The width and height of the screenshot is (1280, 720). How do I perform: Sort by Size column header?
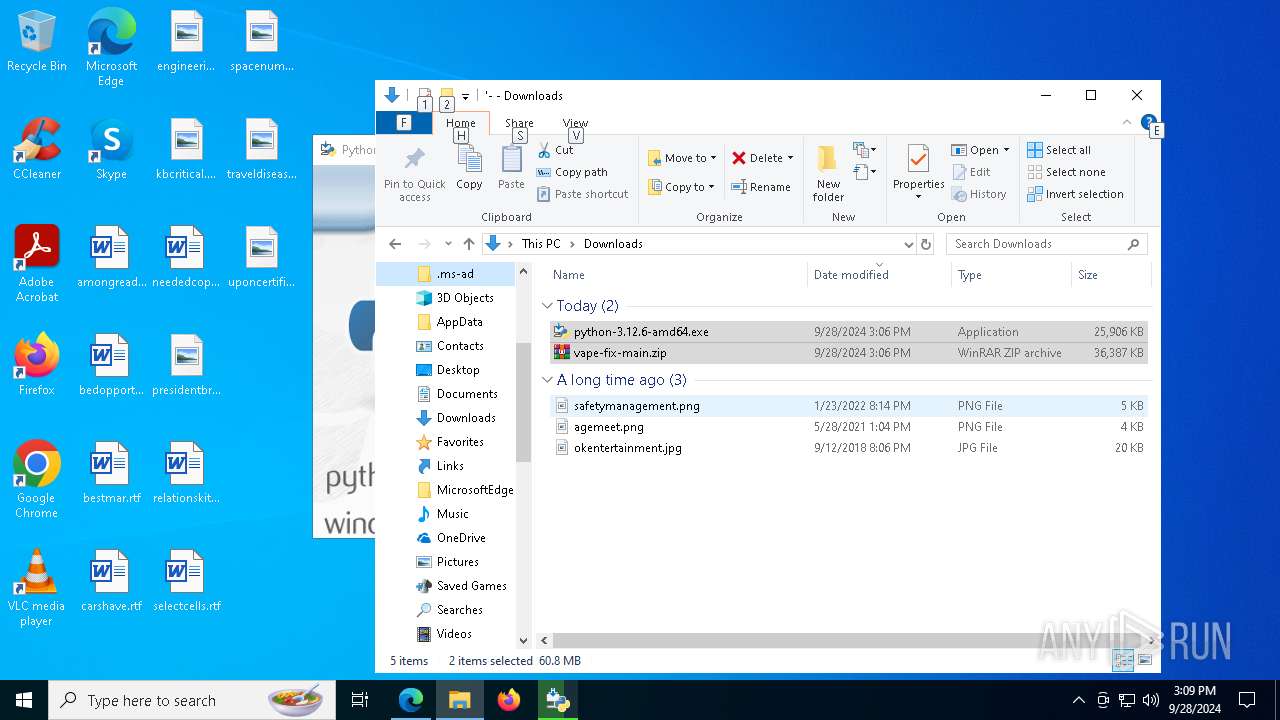(1088, 275)
